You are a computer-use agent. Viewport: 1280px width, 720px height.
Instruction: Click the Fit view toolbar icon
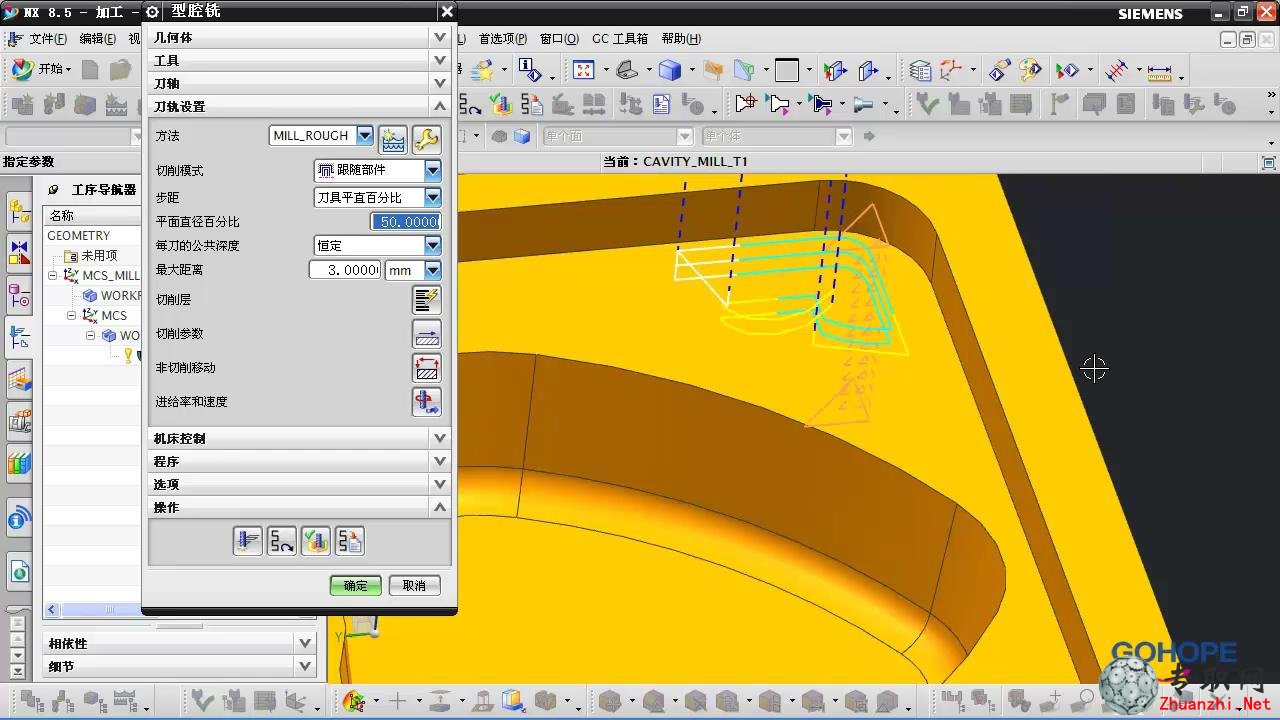point(583,70)
